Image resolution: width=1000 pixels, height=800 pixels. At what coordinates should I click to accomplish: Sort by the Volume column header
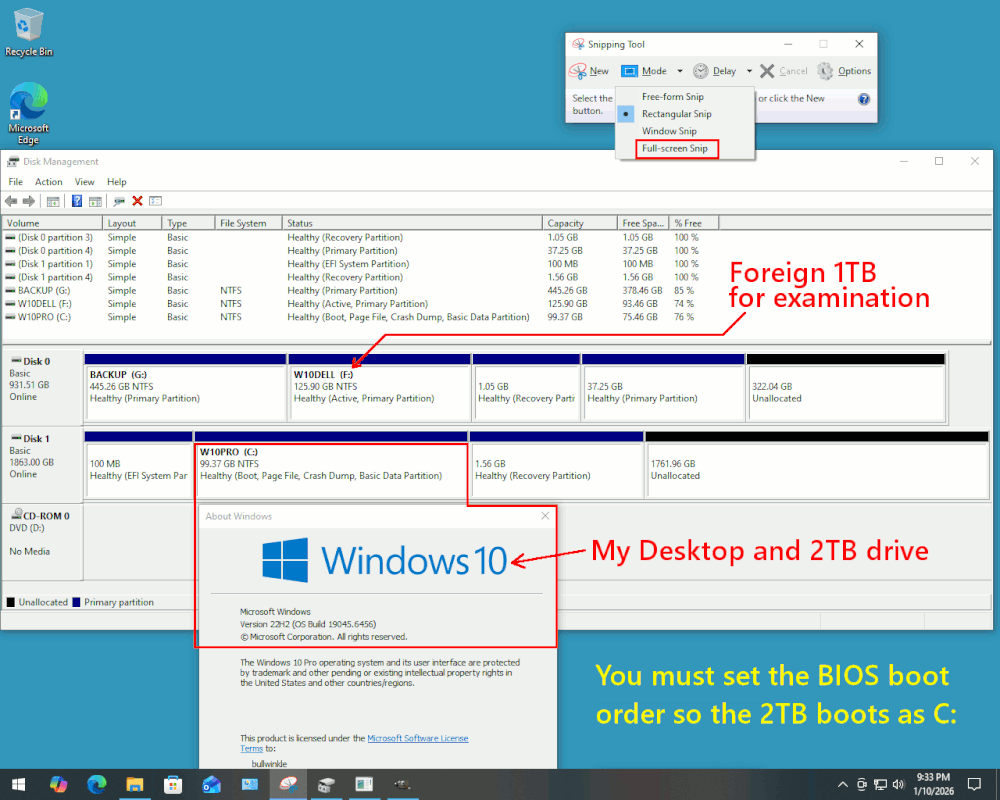[52, 223]
